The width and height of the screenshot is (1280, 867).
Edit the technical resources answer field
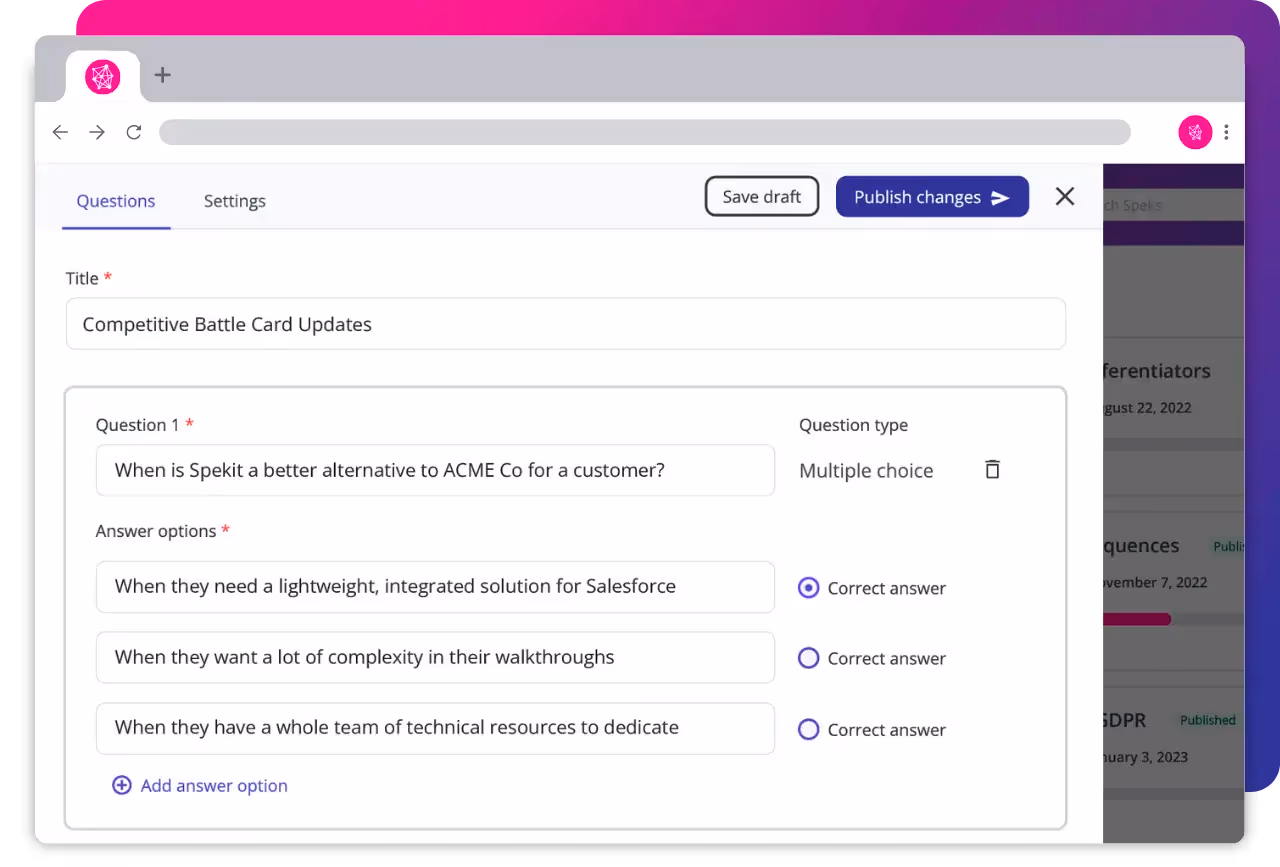tap(435, 728)
